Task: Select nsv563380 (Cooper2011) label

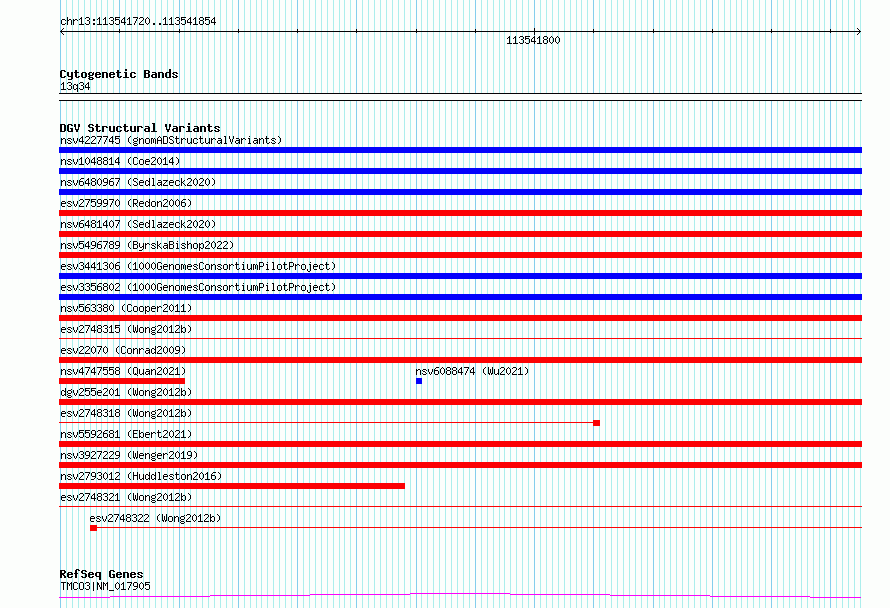Action: pyautogui.click(x=126, y=308)
